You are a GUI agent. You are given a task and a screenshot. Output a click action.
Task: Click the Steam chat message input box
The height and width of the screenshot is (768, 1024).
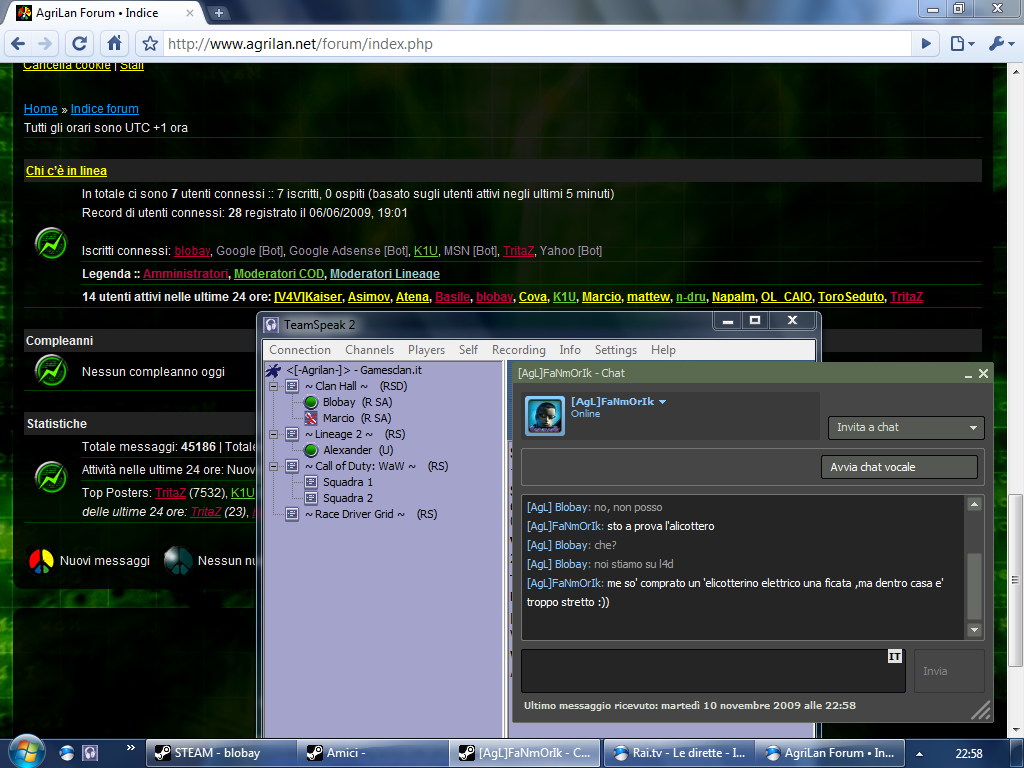[713, 671]
